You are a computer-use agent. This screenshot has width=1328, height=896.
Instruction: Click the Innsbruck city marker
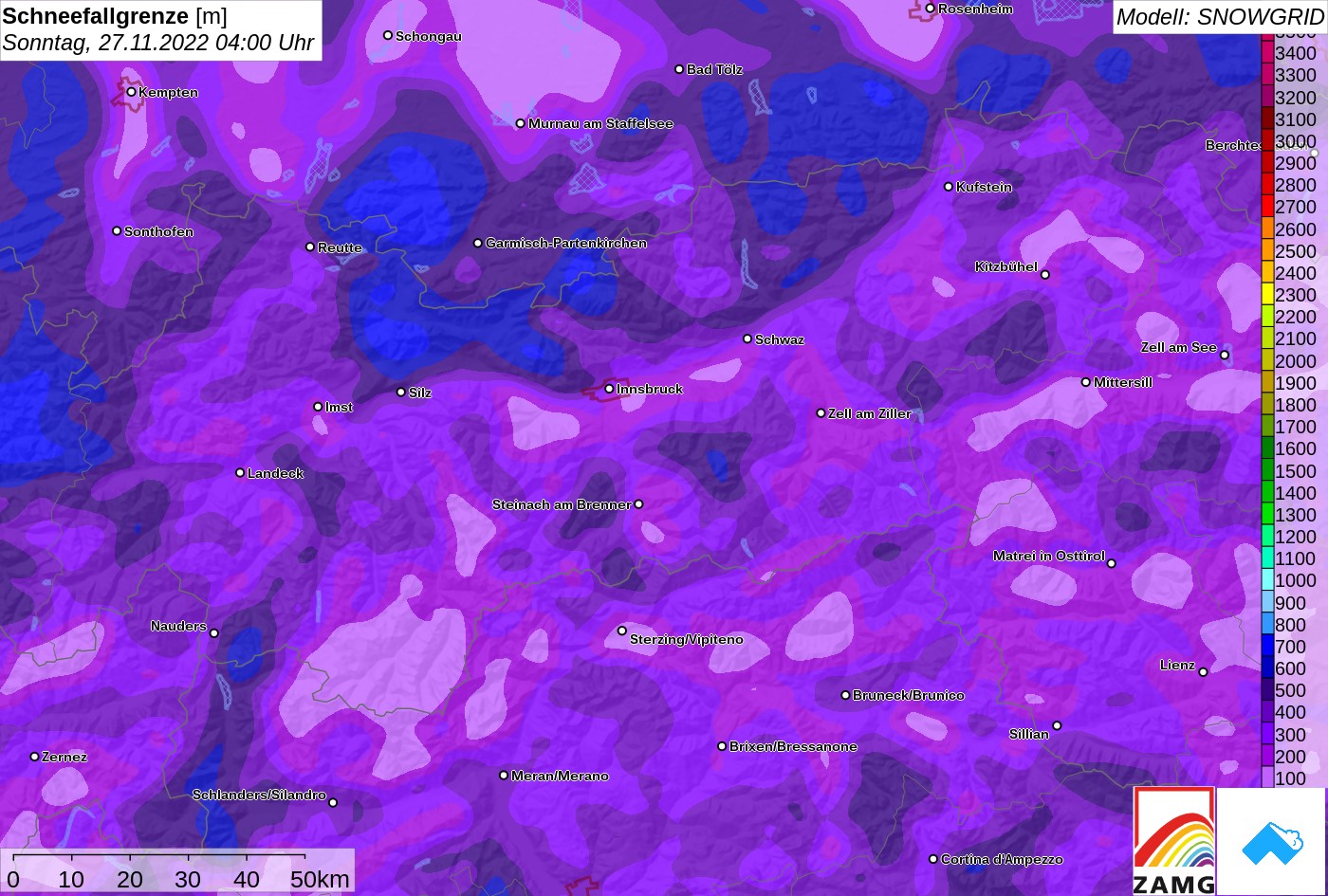pyautogui.click(x=609, y=389)
